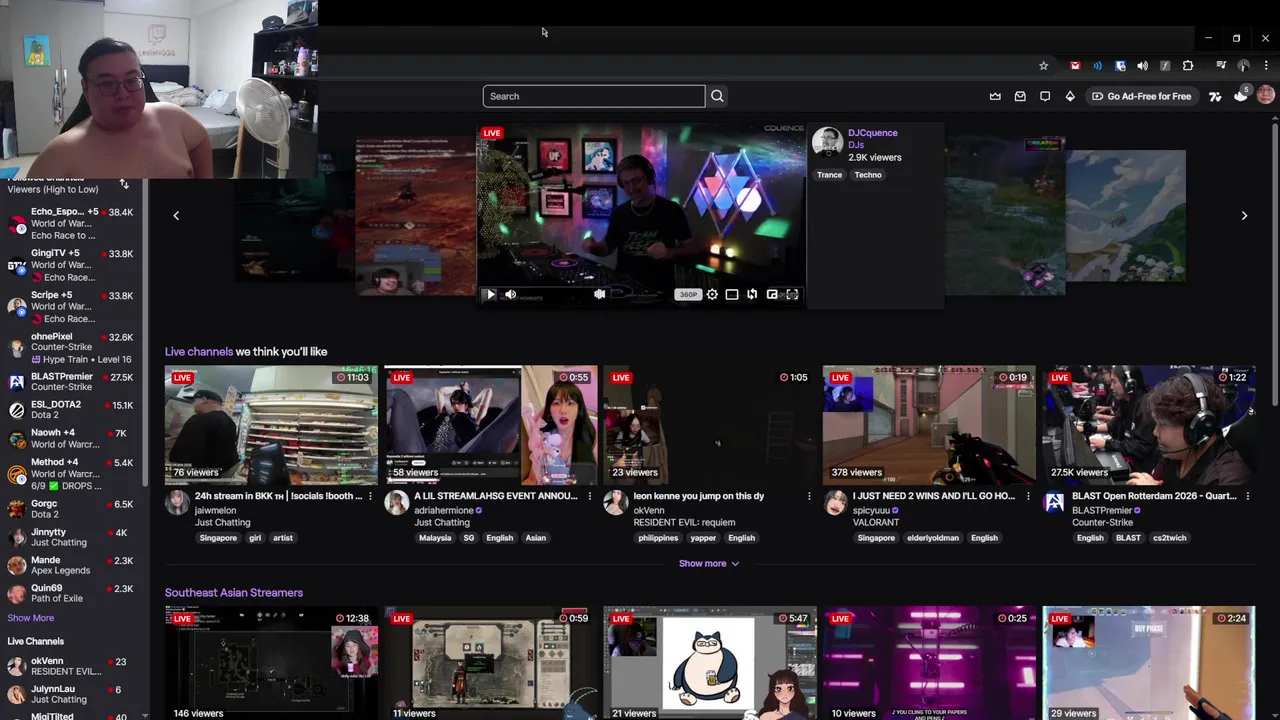Click the page vertical scrollbar
Image resolution: width=1280 pixels, height=720 pixels.
(x=1274, y=265)
